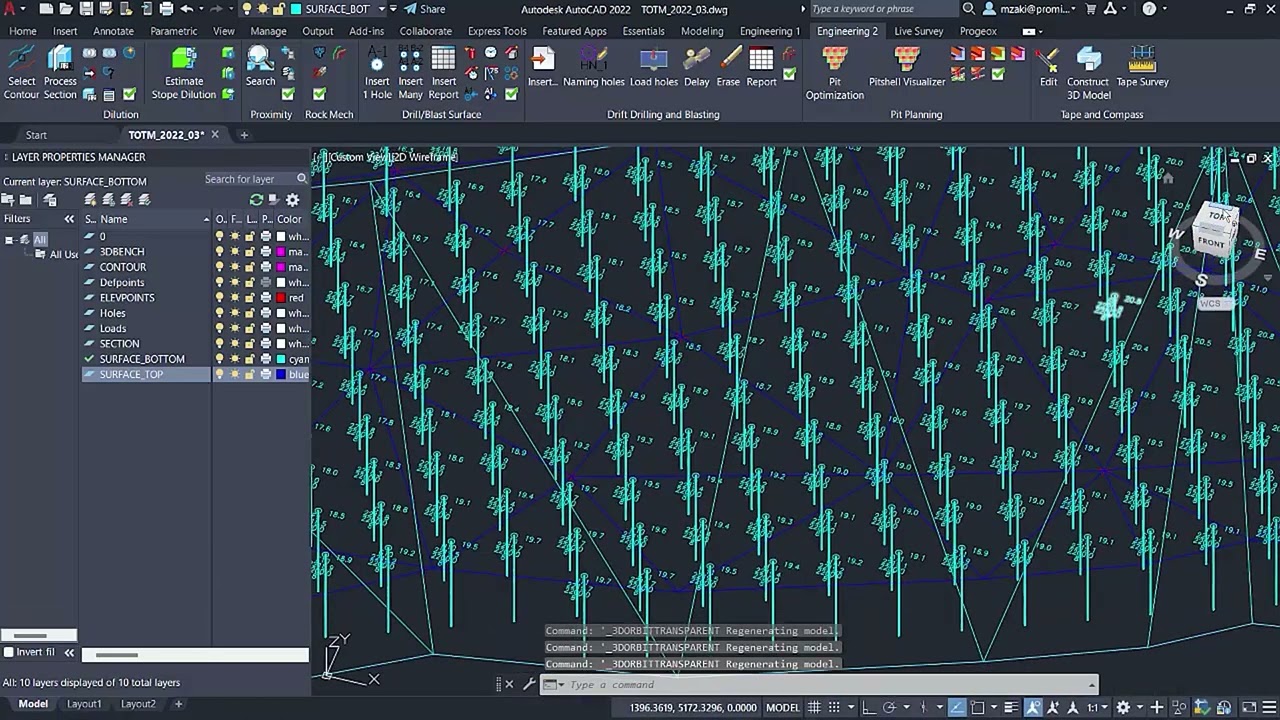Image resolution: width=1280 pixels, height=720 pixels.
Task: Freeze the ELEVPOINTS layer via sun icon
Action: [x=235, y=298]
